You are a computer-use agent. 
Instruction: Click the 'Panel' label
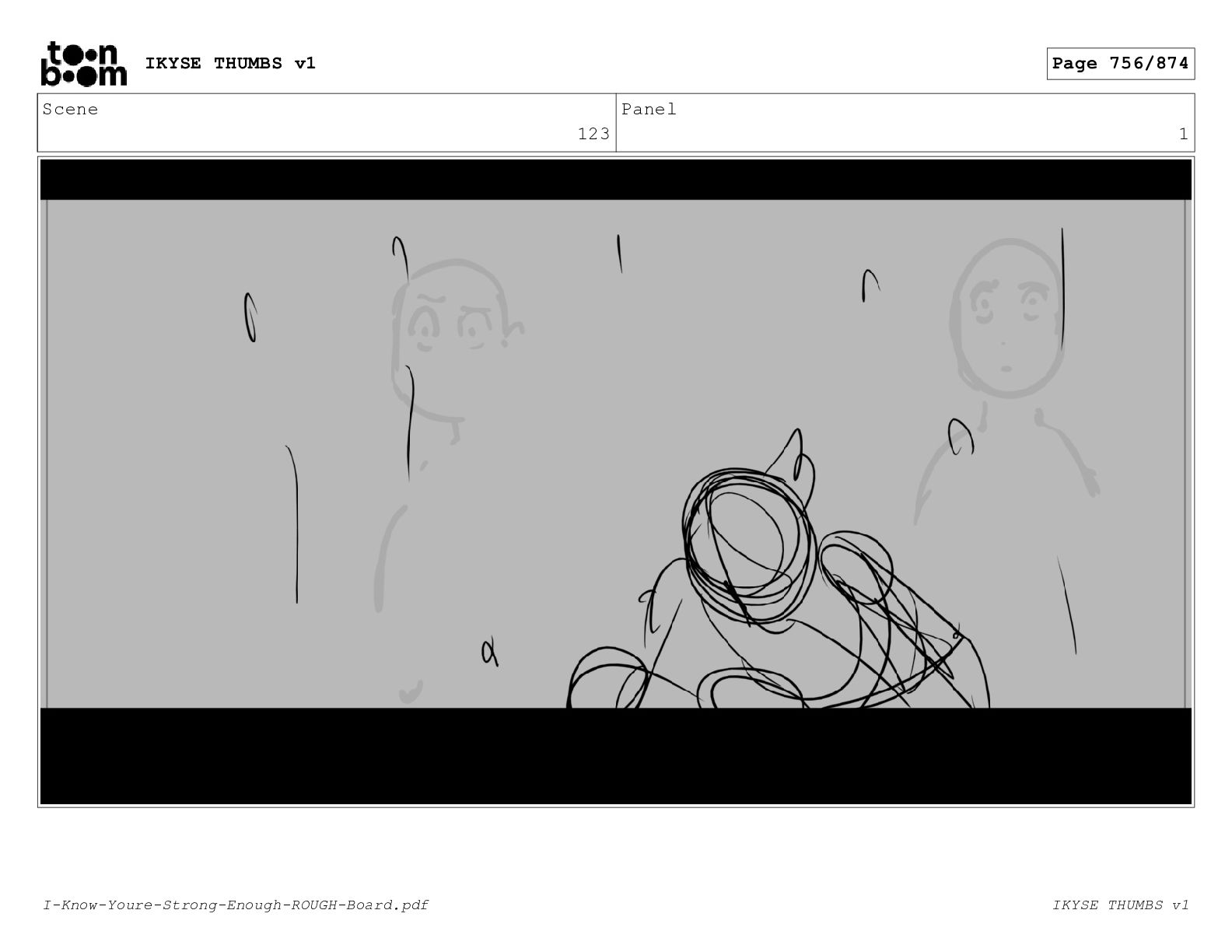point(649,110)
